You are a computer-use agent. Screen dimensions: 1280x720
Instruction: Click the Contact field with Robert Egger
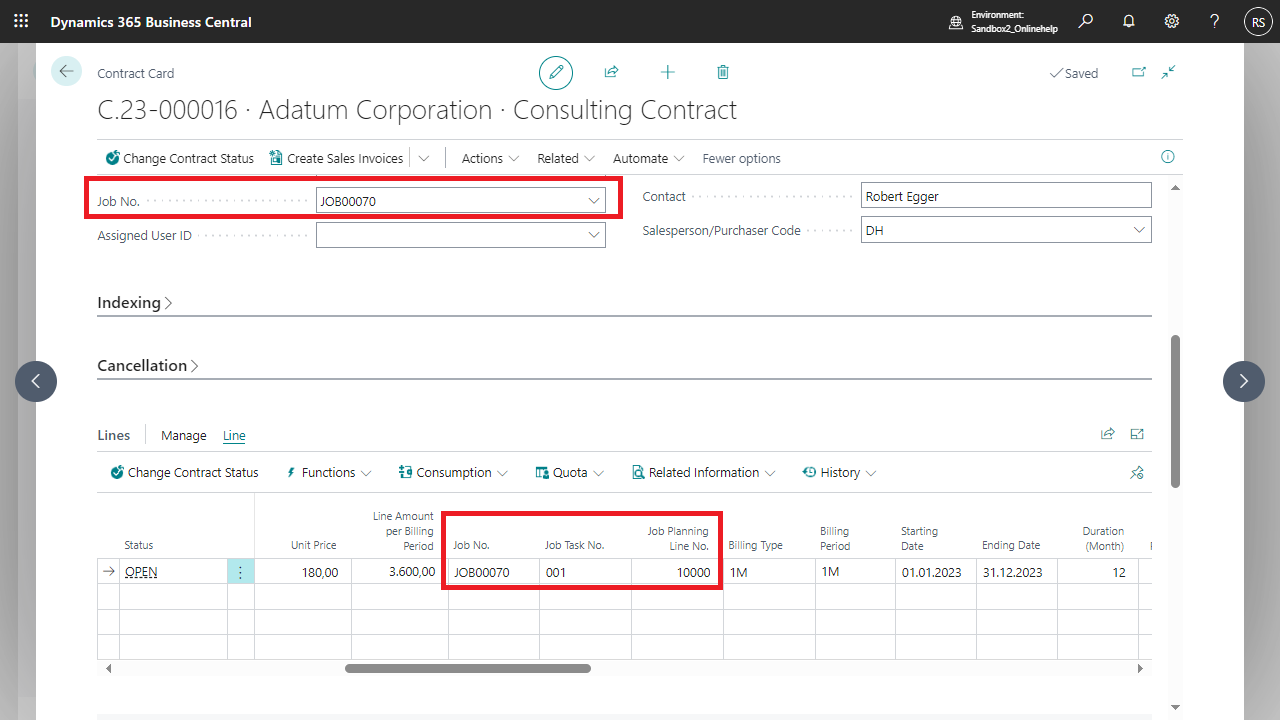(1006, 196)
